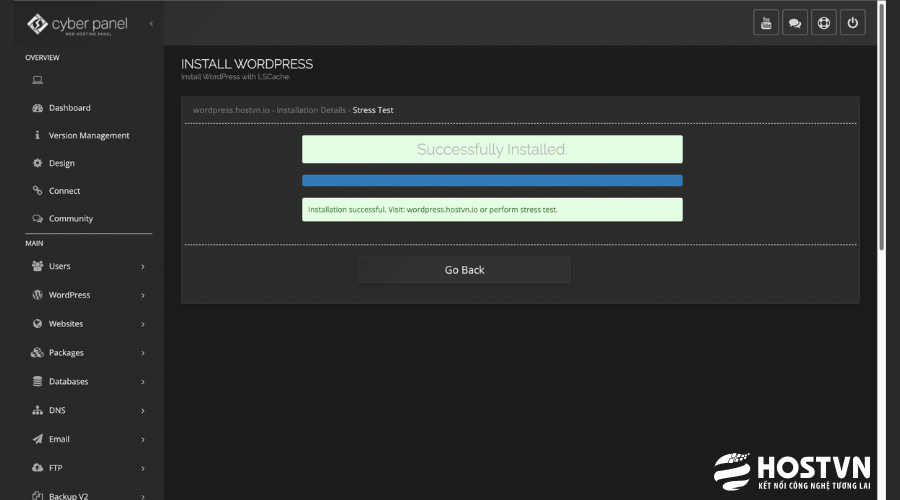Open the Backup V2 menu item
This screenshot has width=900, height=500.
[68, 496]
